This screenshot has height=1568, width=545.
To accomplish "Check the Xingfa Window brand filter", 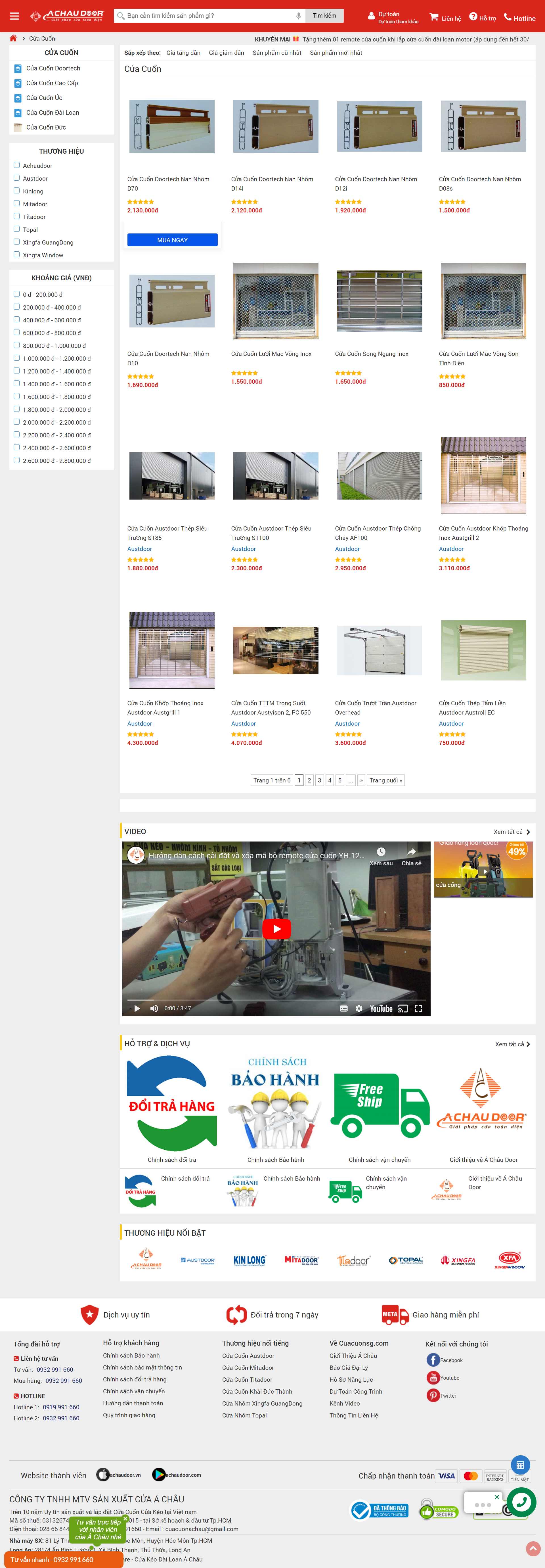I will pyautogui.click(x=17, y=254).
